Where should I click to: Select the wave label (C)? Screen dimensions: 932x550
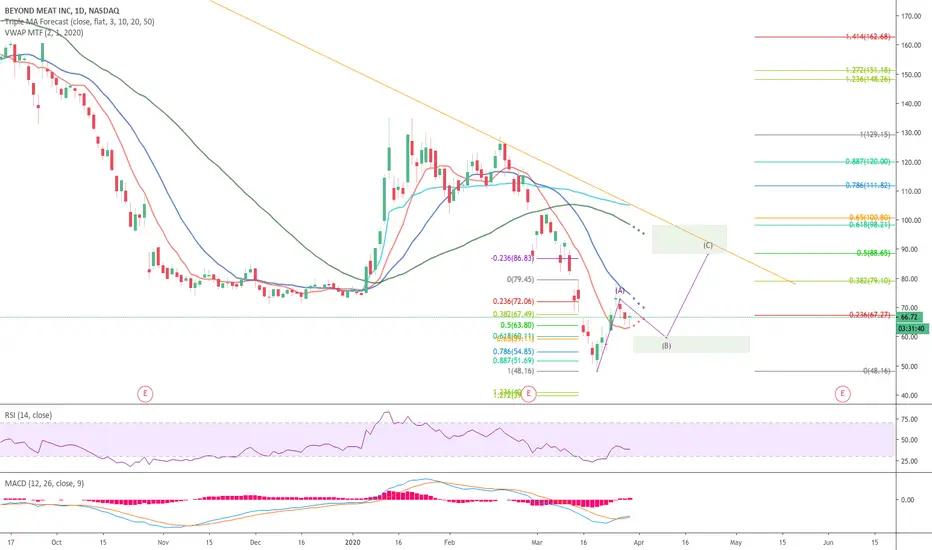[708, 245]
